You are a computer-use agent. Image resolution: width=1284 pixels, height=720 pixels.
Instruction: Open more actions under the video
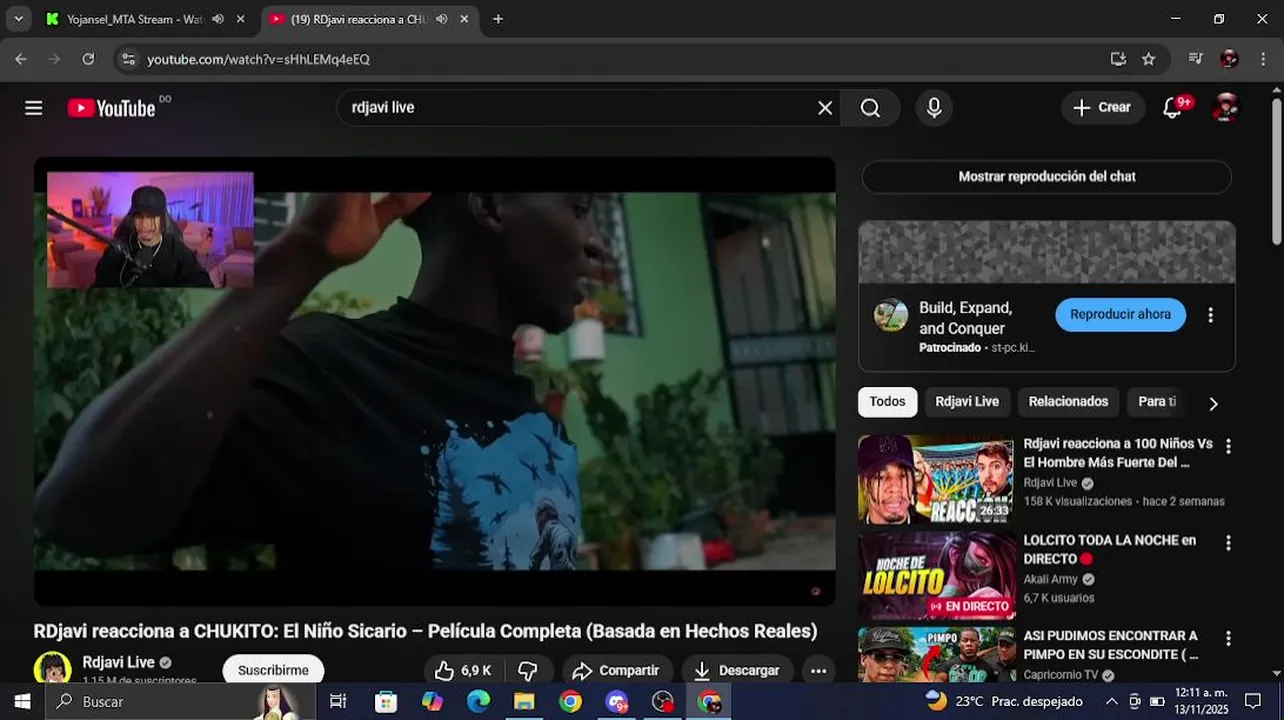[x=818, y=670]
